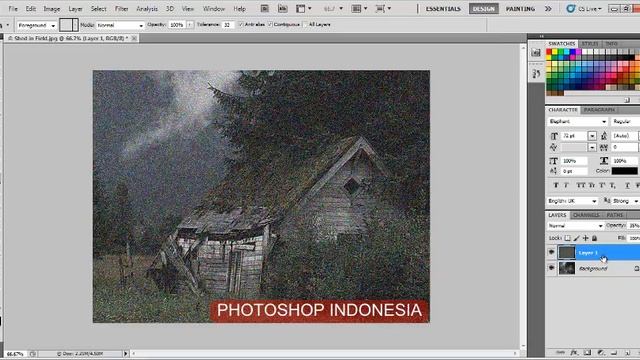Open the options bar Opacity slider arrow
This screenshot has height=360, width=640.
[x=190, y=25]
